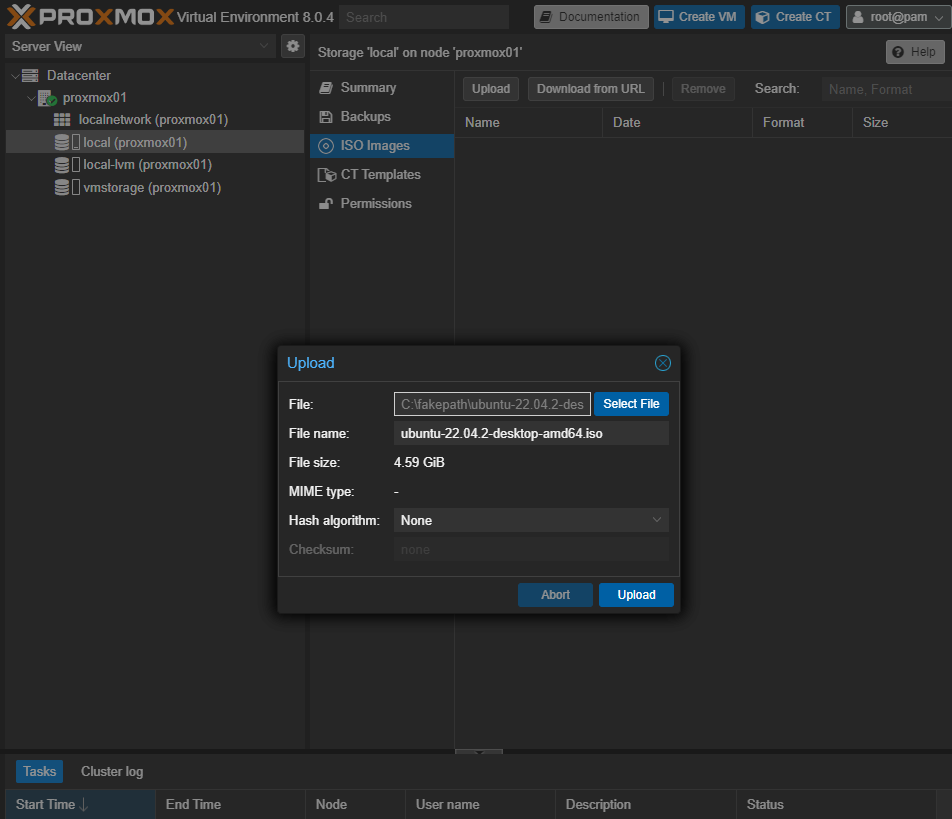Open the Permissions section
This screenshot has width=952, height=819.
375,203
